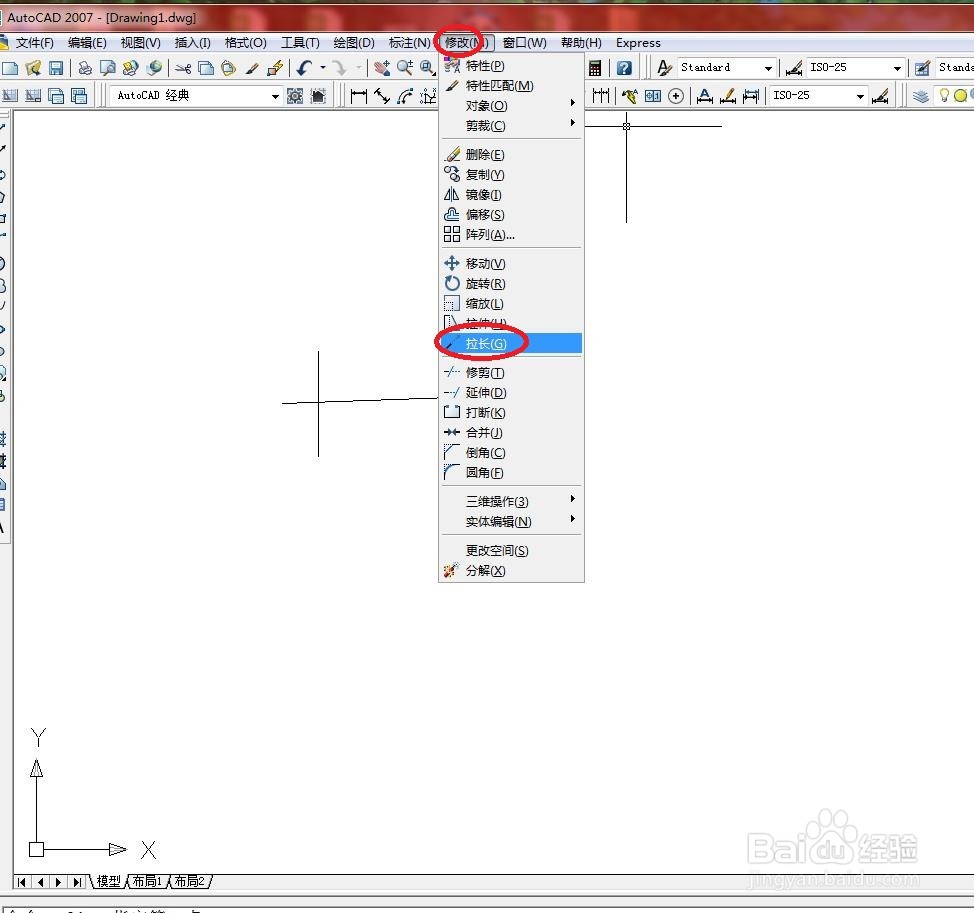
Task: Click the Dimension Text Edit icon
Action: (x=728, y=96)
